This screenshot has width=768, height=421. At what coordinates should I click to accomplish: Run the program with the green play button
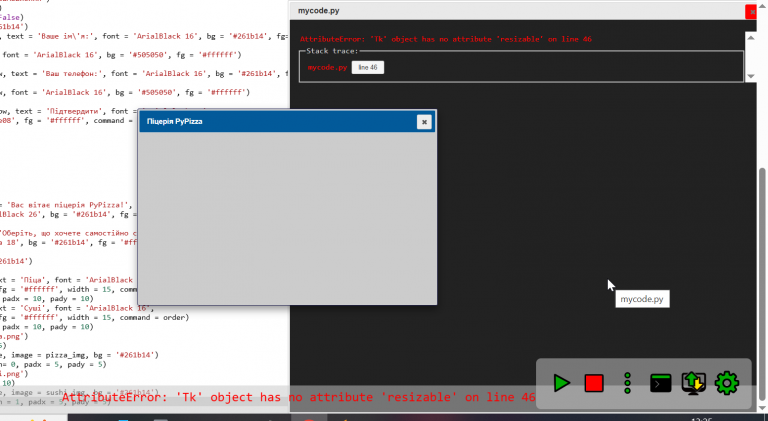coord(562,383)
